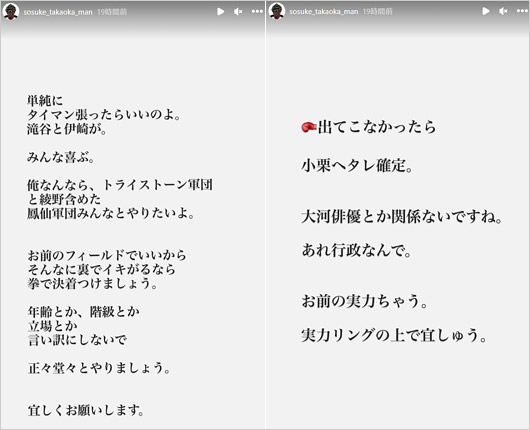Click the line 拳で決着つけましょう。
The image size is (530, 430).
pyautogui.click(x=93, y=284)
